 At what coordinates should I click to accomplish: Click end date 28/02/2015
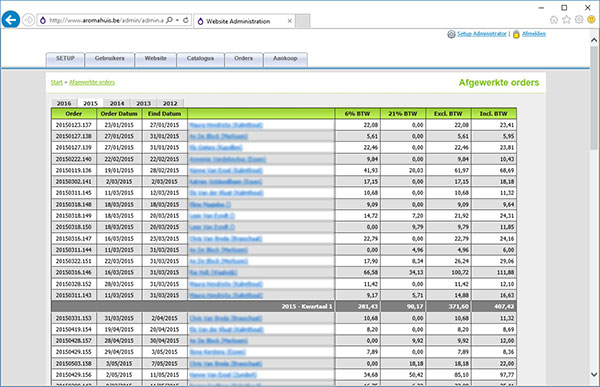tap(165, 170)
